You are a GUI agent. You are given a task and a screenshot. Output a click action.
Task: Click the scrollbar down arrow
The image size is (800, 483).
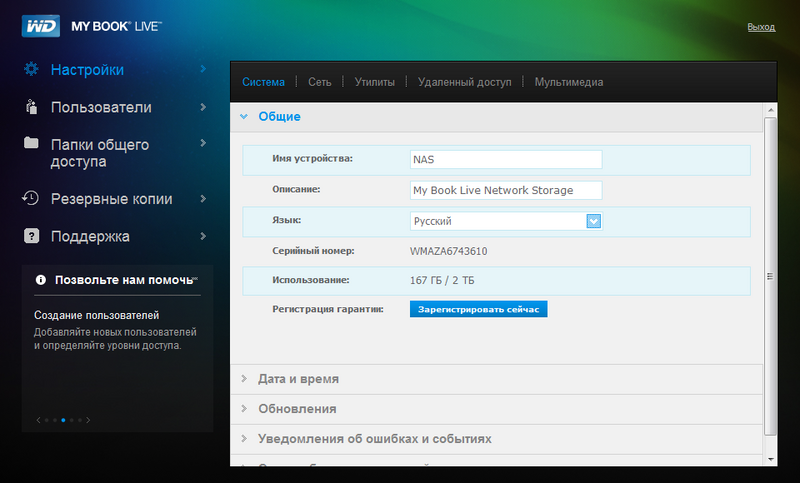[x=770, y=460]
